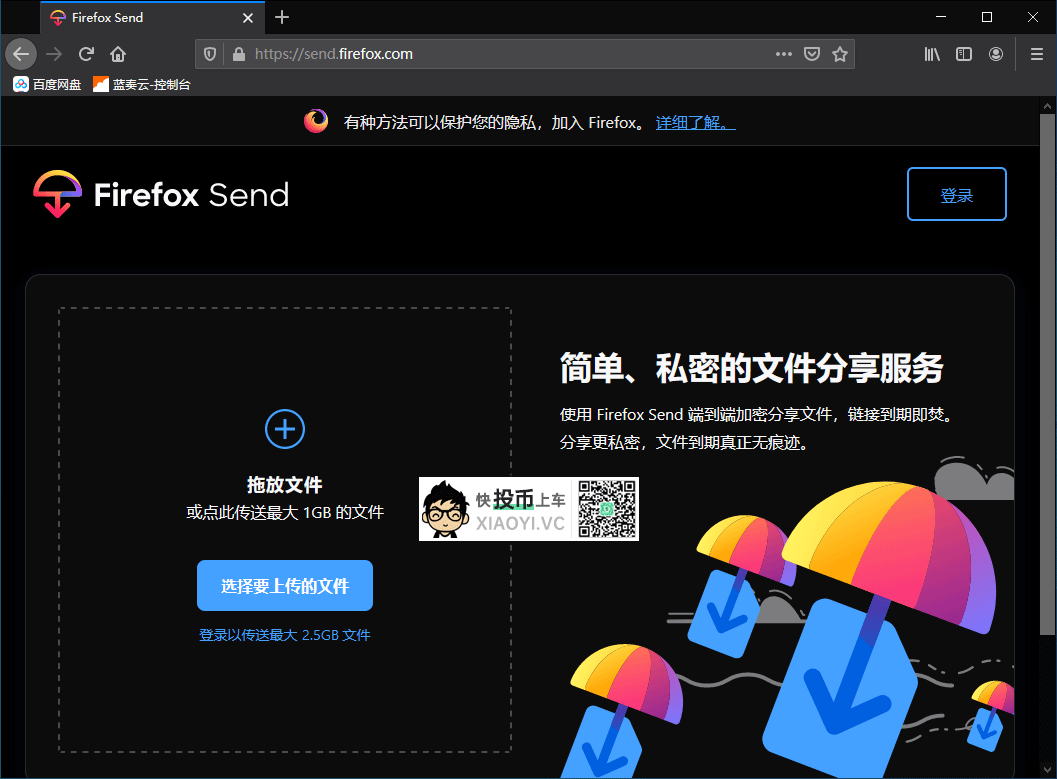Viewport: 1057px width, 779px height.
Task: Reload the Firefox Send page
Action: (x=86, y=54)
